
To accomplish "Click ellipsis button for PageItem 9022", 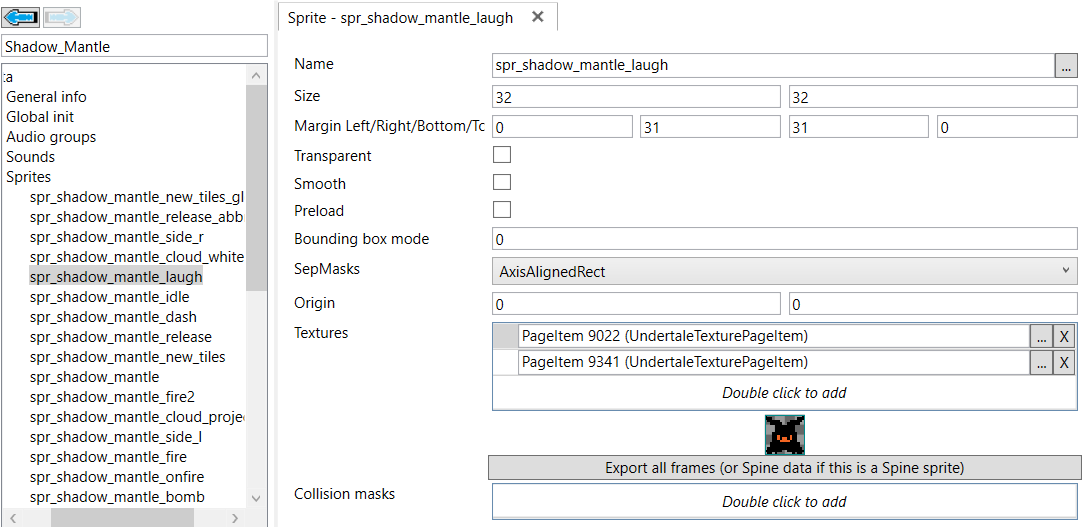I will click(1041, 337).
